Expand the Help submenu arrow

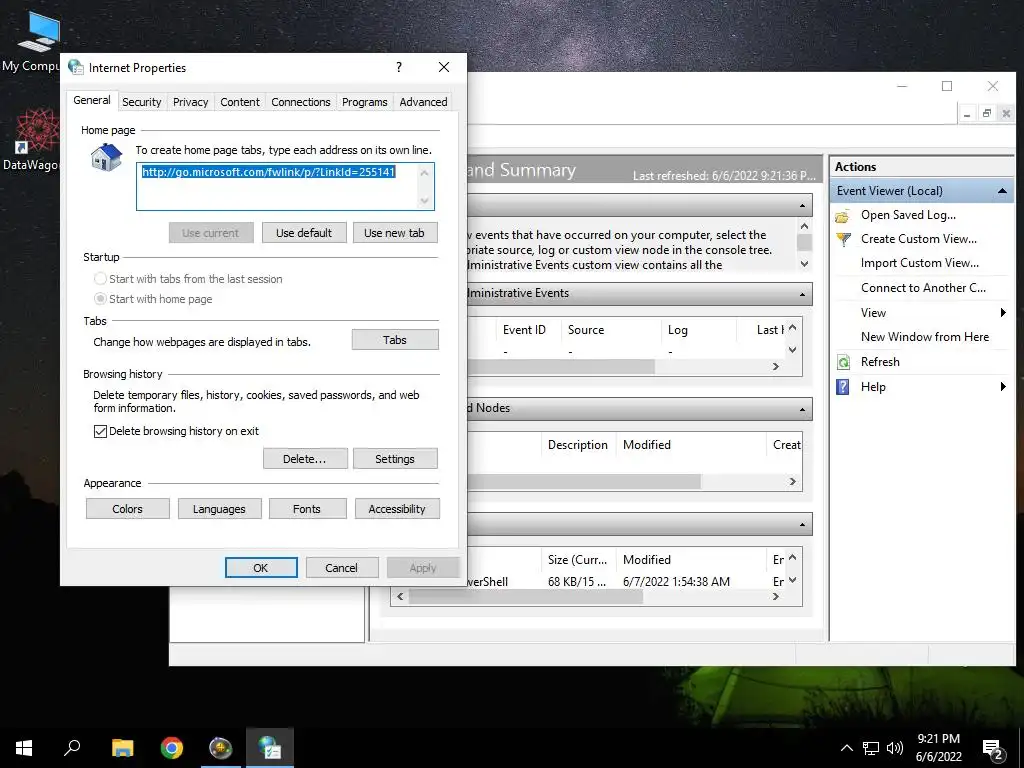click(1003, 387)
